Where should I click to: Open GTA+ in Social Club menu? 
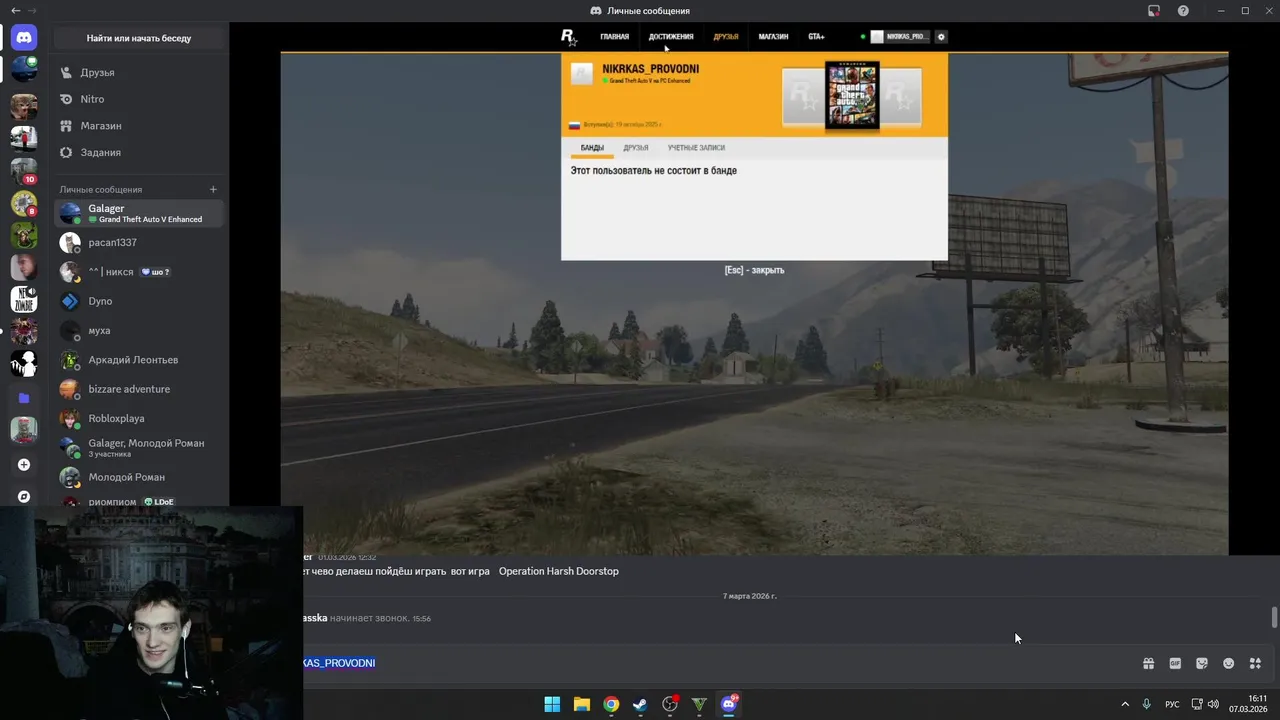(816, 37)
